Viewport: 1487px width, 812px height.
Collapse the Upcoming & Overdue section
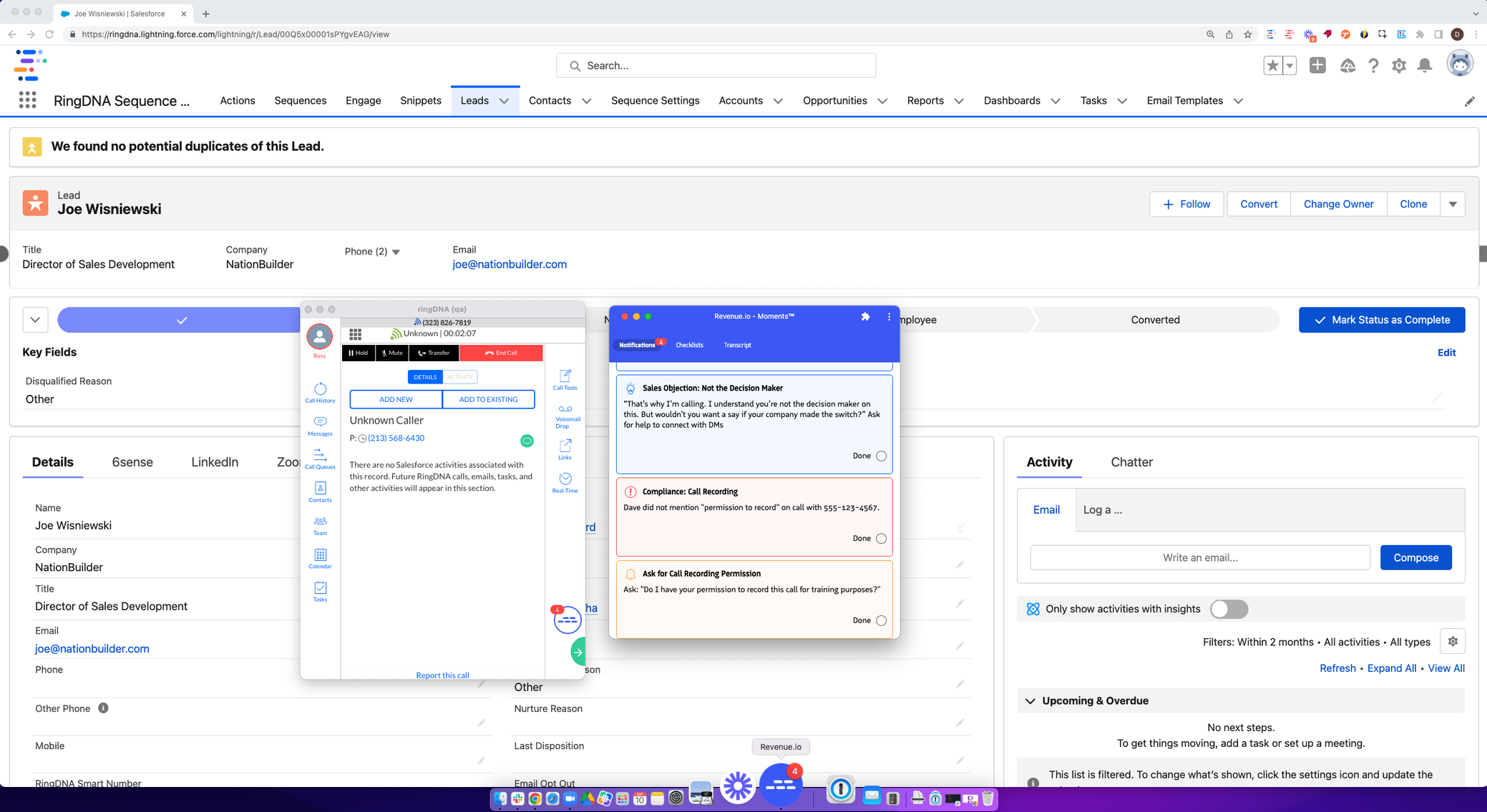pyautogui.click(x=1030, y=701)
